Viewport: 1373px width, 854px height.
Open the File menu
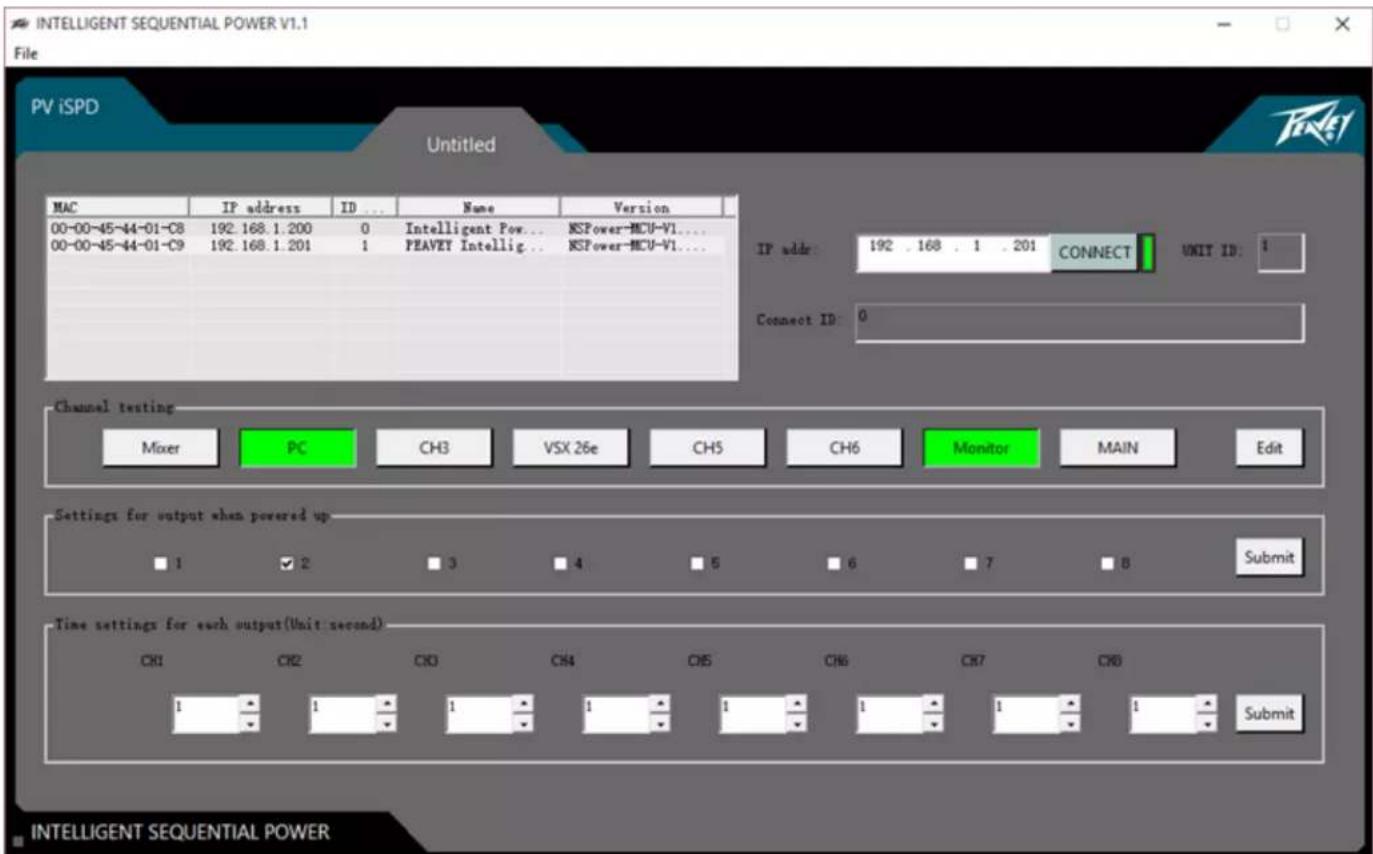26,54
